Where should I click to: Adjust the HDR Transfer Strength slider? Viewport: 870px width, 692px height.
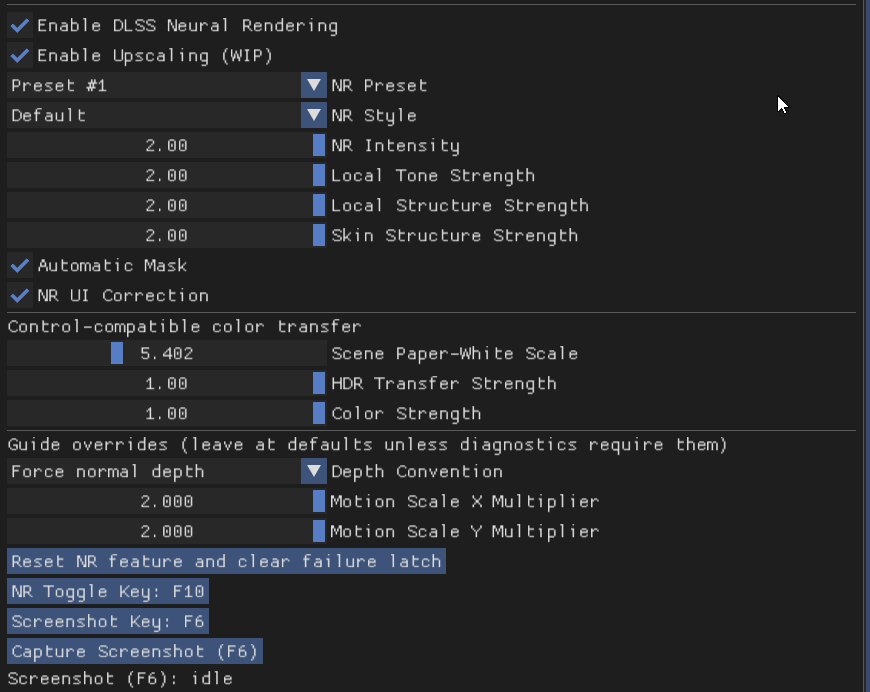pos(166,383)
